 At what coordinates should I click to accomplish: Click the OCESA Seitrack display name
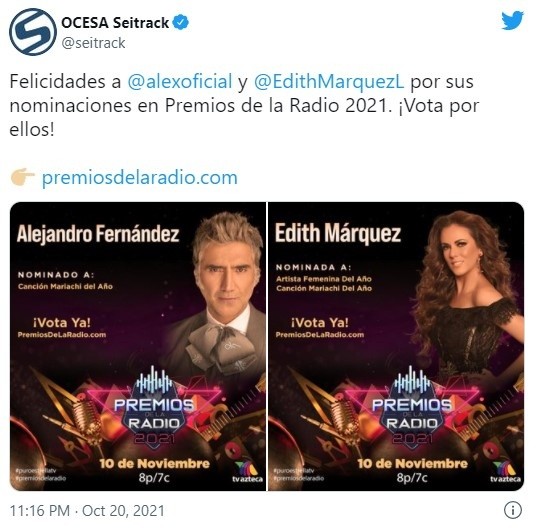pos(115,23)
